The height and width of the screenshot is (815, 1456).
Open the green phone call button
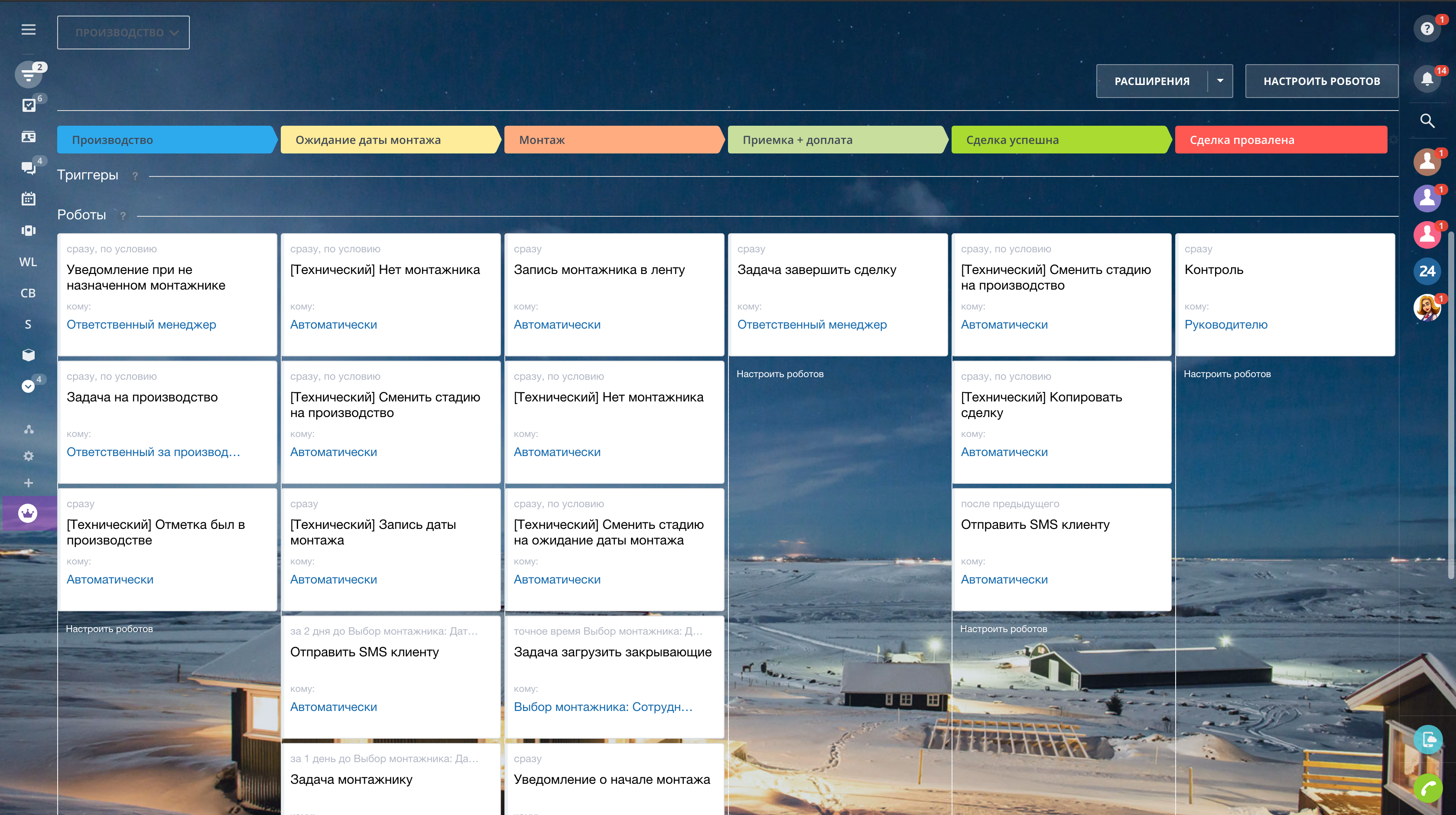pos(1428,787)
